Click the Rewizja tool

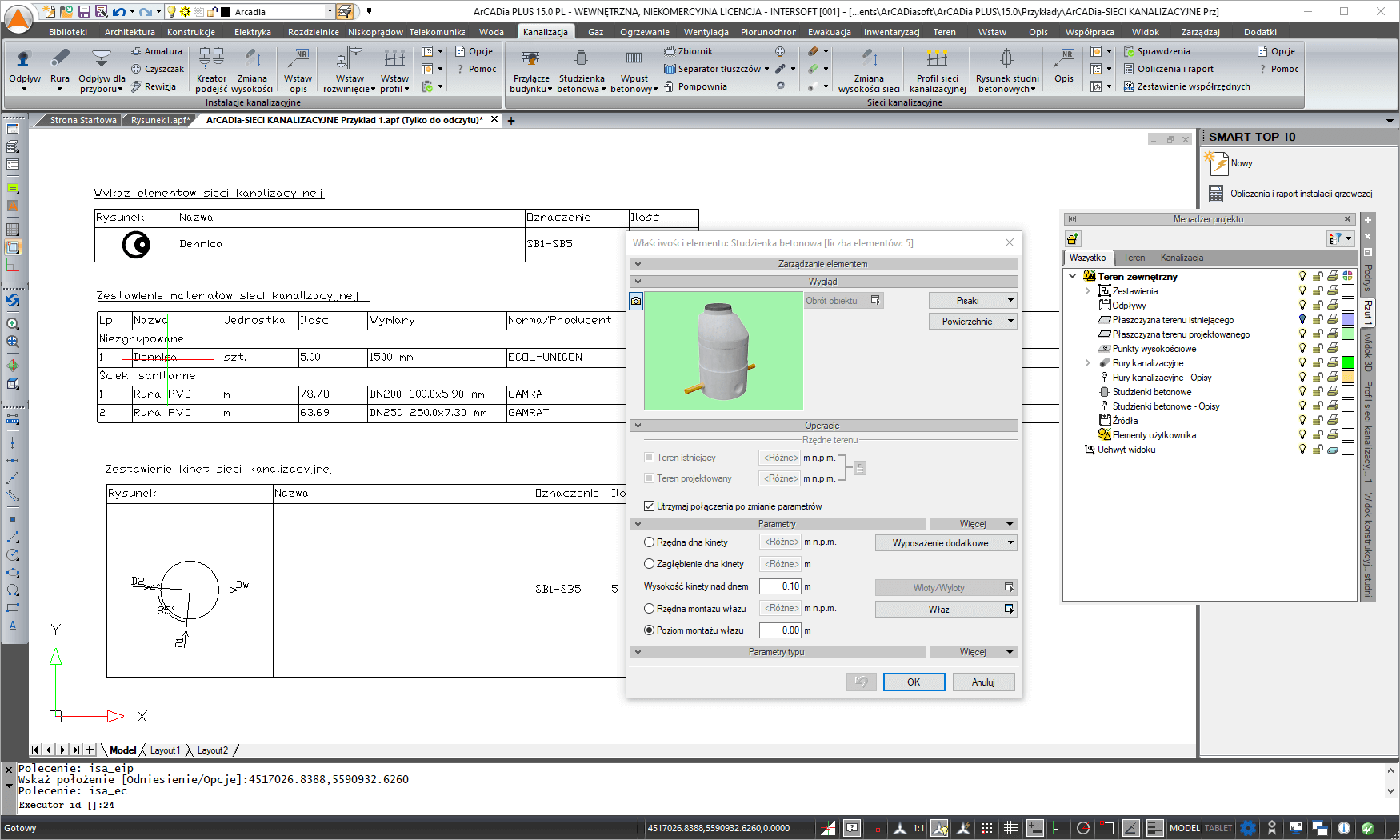coord(154,86)
